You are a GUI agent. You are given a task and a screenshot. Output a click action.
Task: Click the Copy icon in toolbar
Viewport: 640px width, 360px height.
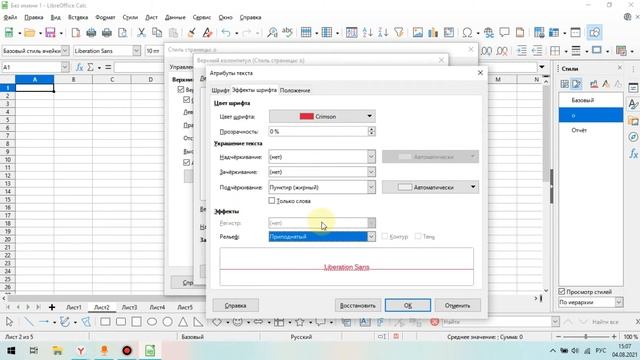click(x=157, y=33)
